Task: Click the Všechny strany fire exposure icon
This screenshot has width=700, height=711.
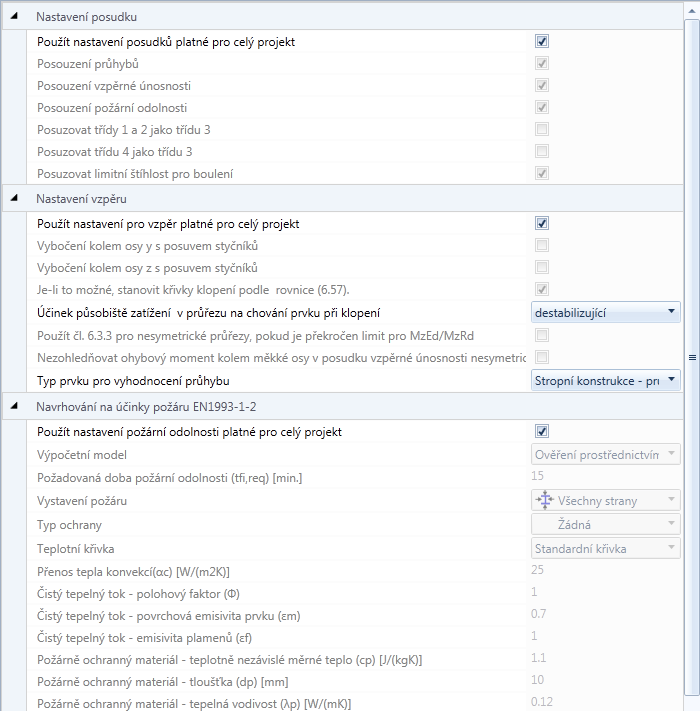Action: [x=544, y=500]
